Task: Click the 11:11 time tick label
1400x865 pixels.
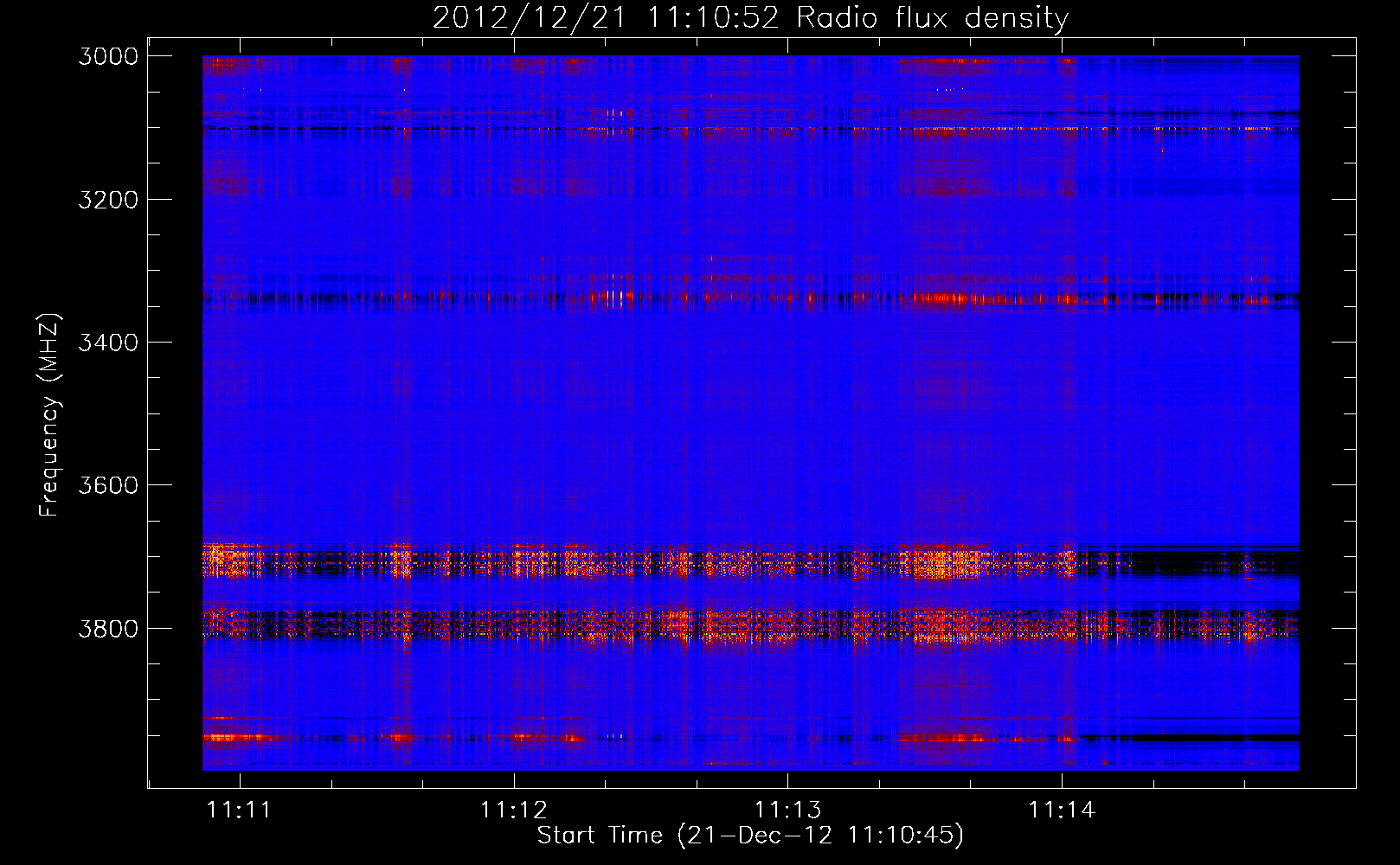Action: (240, 811)
